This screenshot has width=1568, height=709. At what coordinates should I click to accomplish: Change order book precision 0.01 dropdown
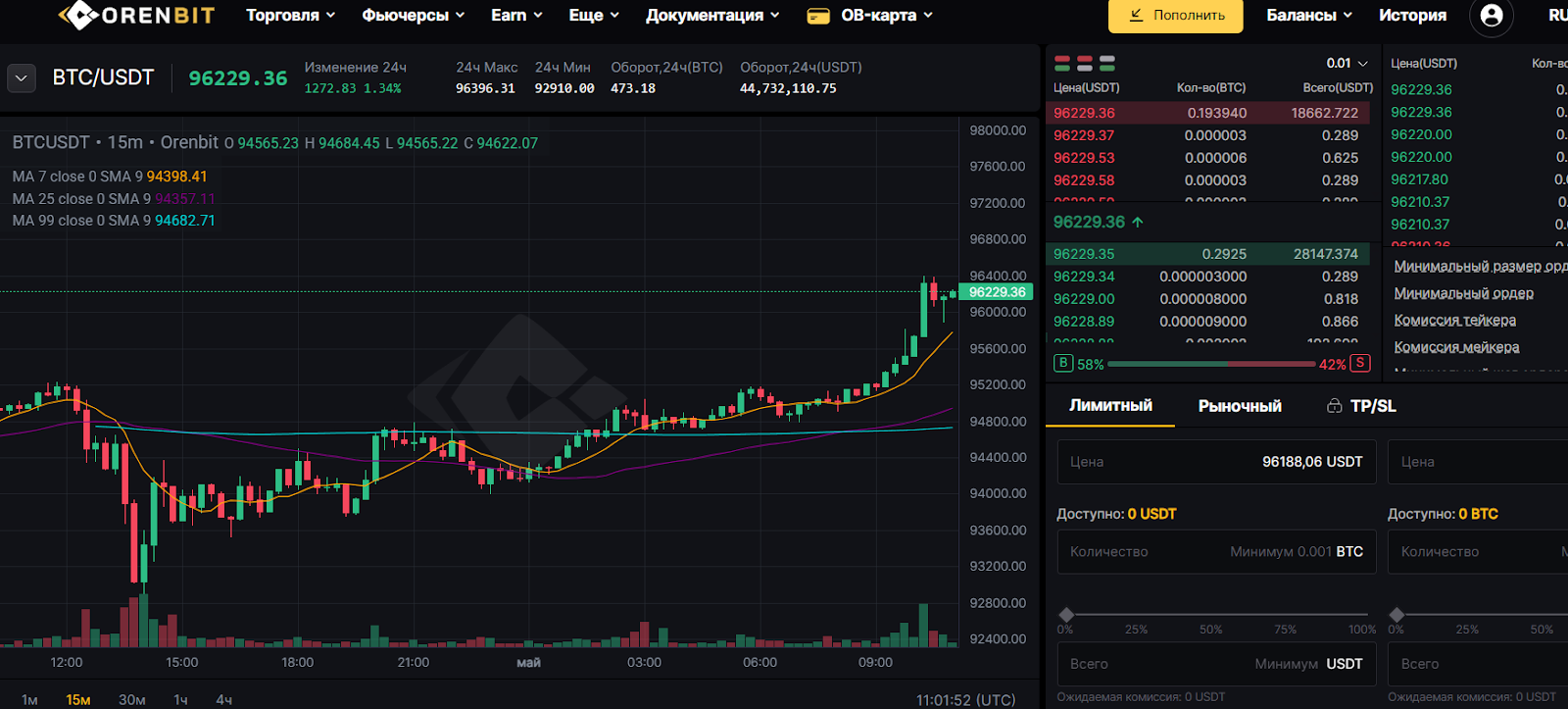point(1347,63)
